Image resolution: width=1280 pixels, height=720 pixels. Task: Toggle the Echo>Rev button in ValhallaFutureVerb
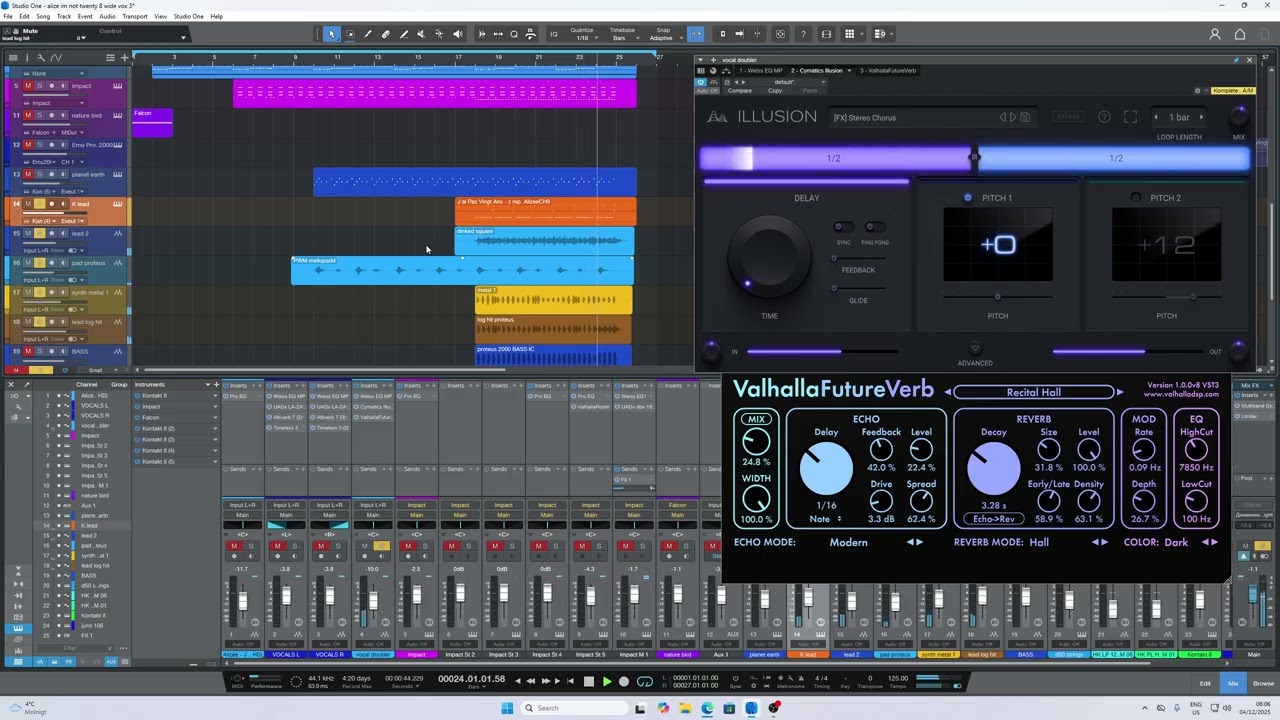(x=994, y=519)
